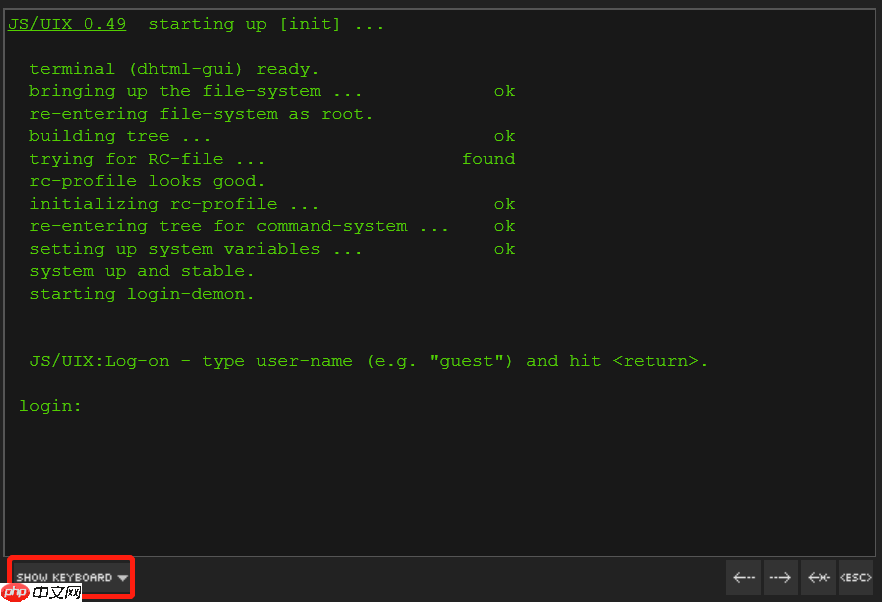
Task: Click the escape control at far bottom right
Action: (856, 577)
